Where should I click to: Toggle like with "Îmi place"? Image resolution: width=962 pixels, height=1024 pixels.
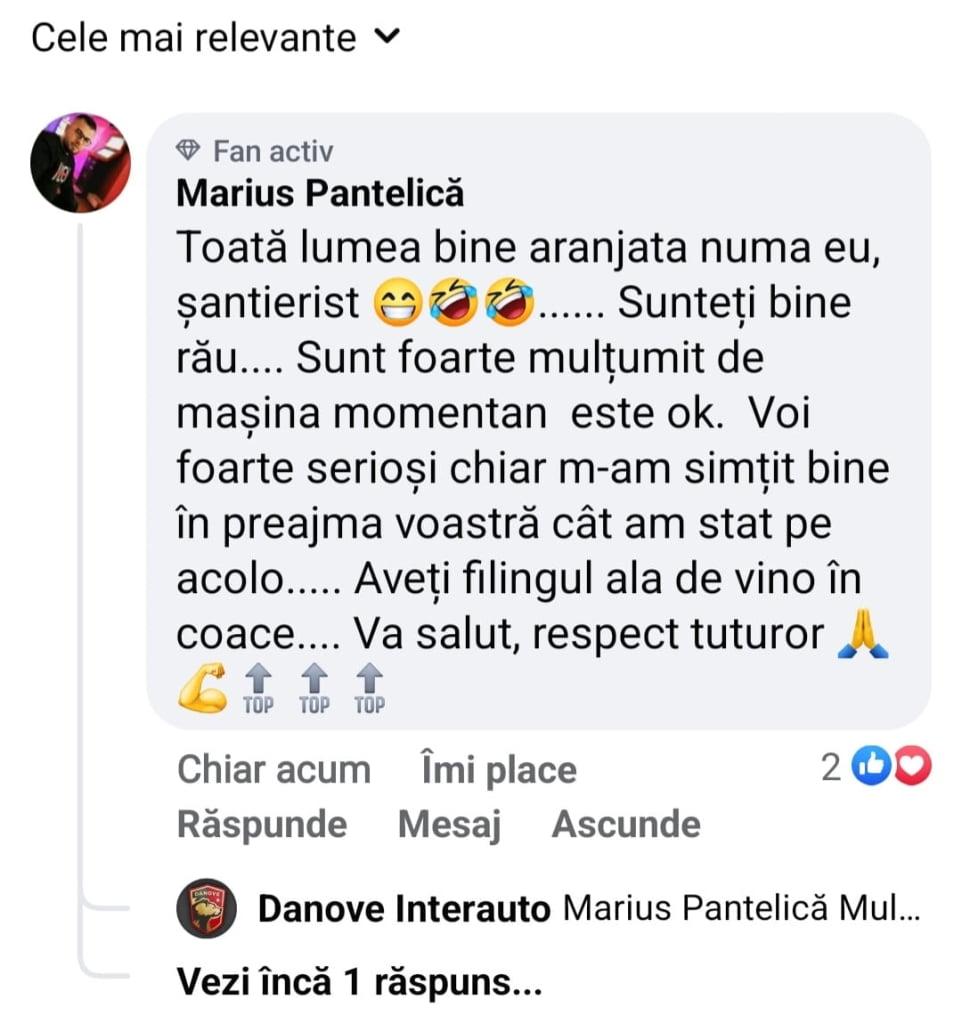point(499,770)
